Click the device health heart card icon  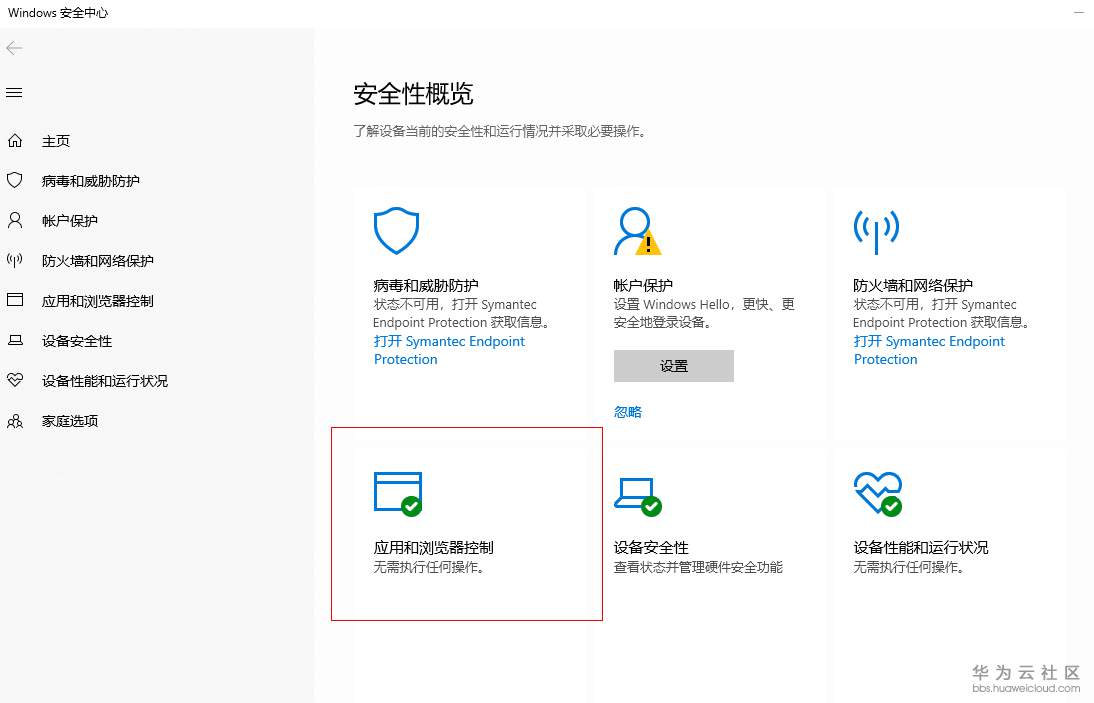pyautogui.click(x=878, y=494)
